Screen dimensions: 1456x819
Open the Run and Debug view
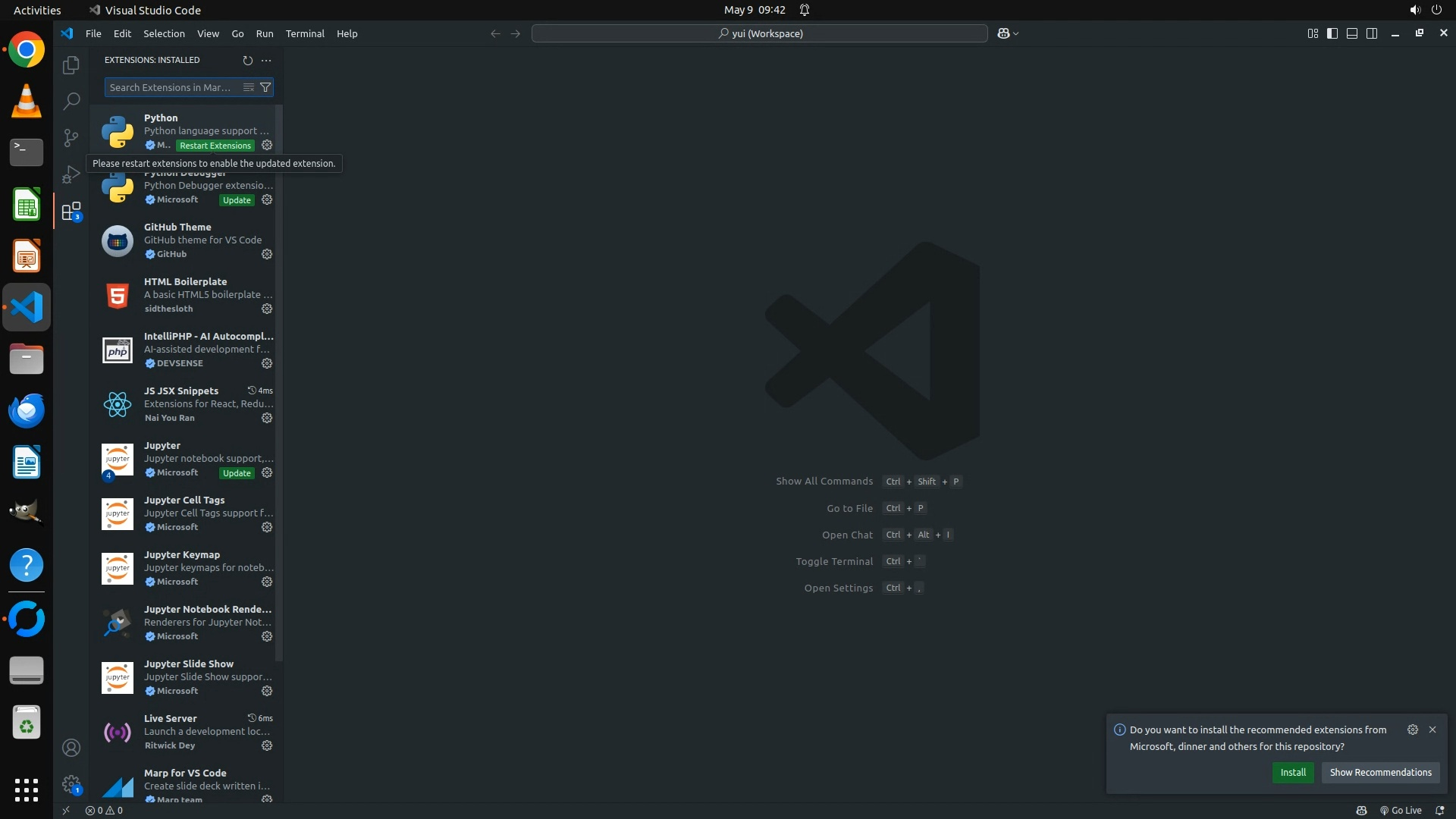71,174
